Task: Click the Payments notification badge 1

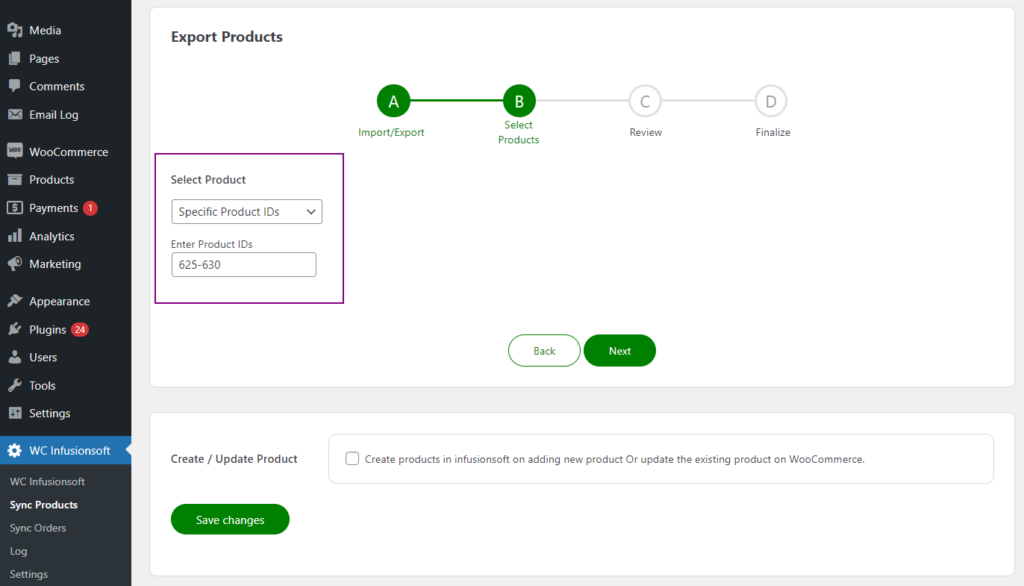Action: tap(90, 208)
